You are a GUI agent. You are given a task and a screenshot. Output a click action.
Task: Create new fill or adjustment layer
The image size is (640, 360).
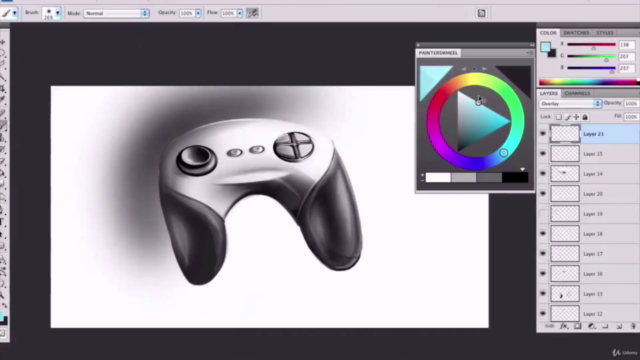point(591,326)
